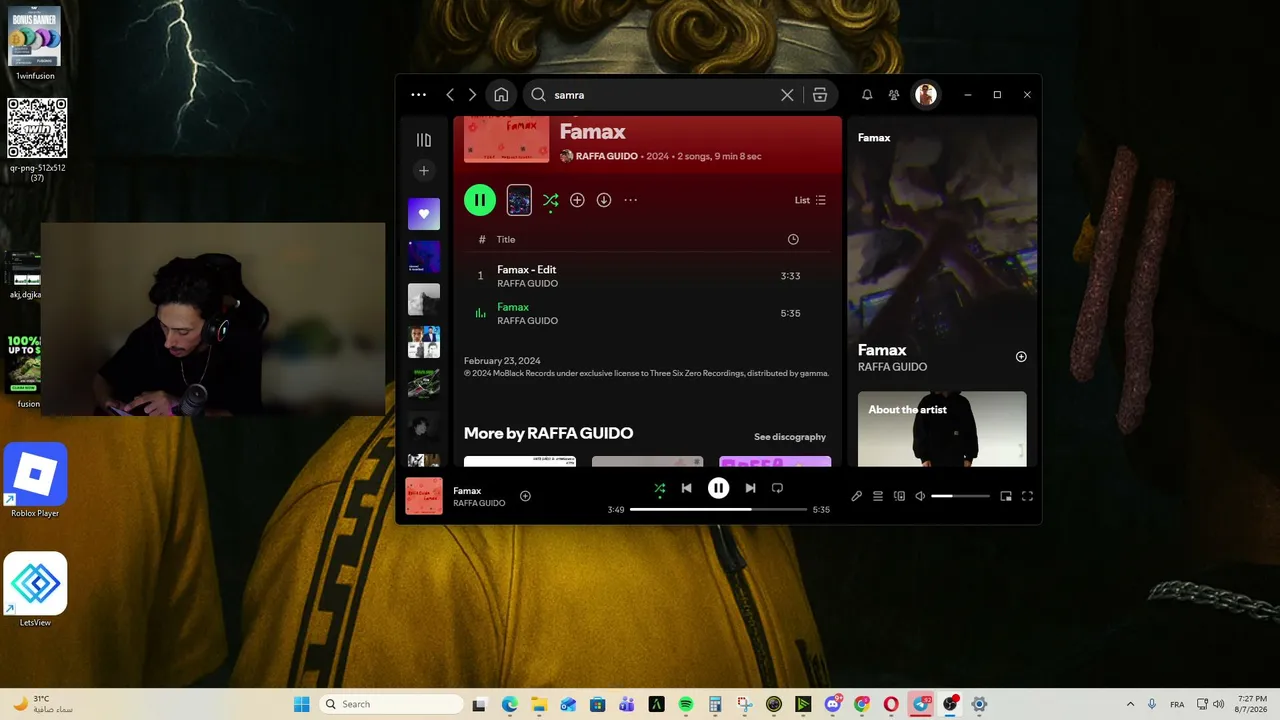Open the play queue
1280x720 pixels.
(878, 496)
